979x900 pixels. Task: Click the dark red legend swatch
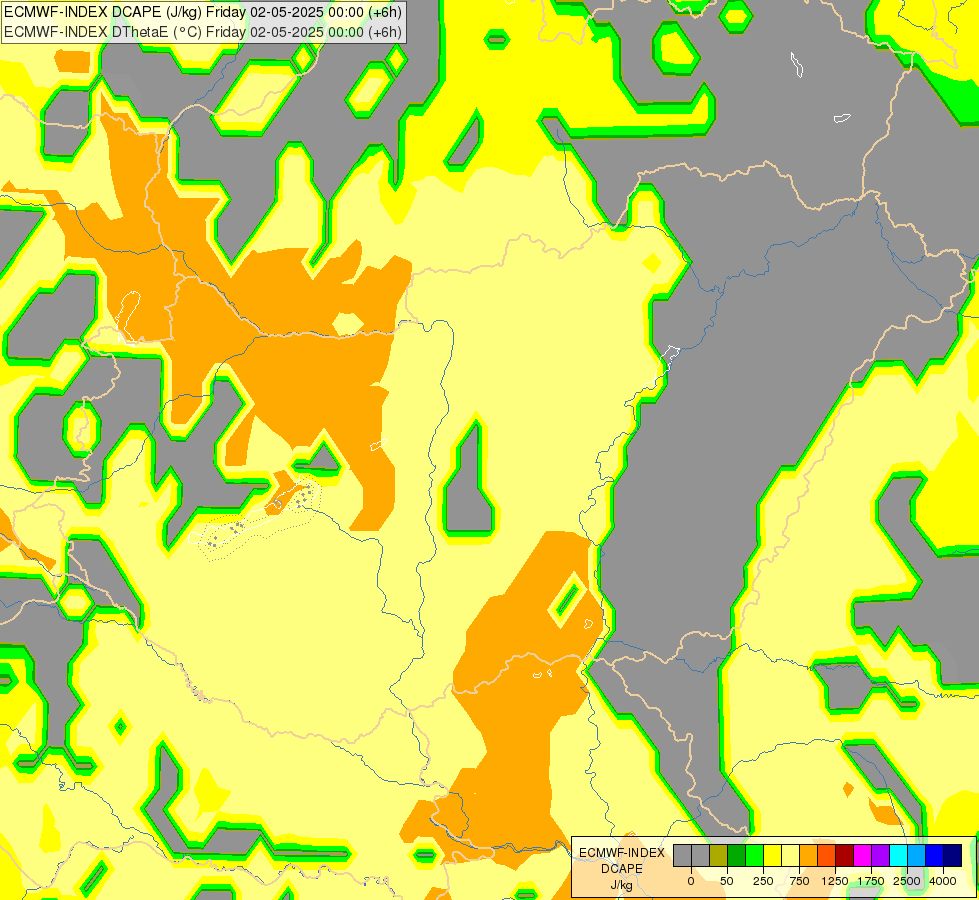845,856
